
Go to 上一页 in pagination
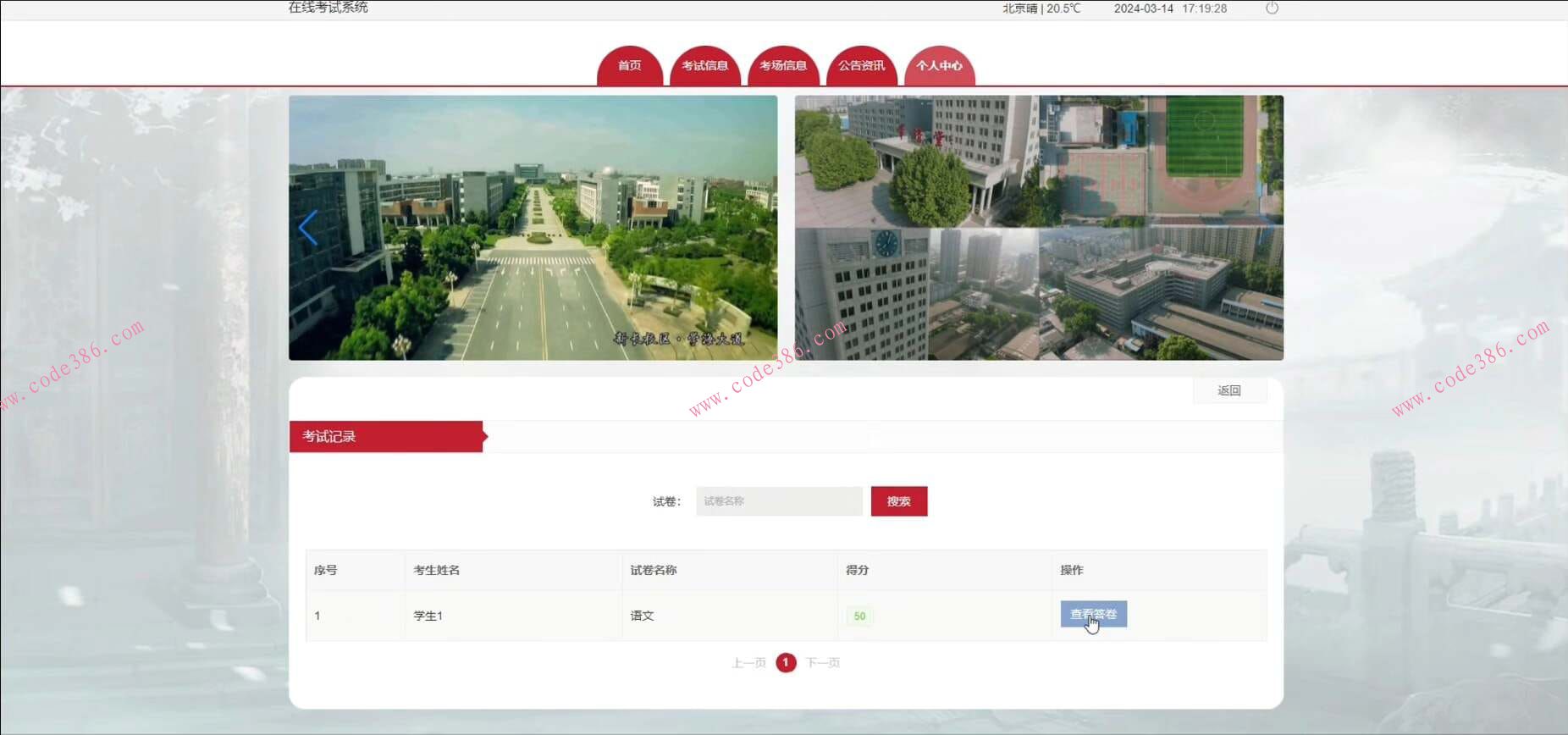[x=748, y=663]
